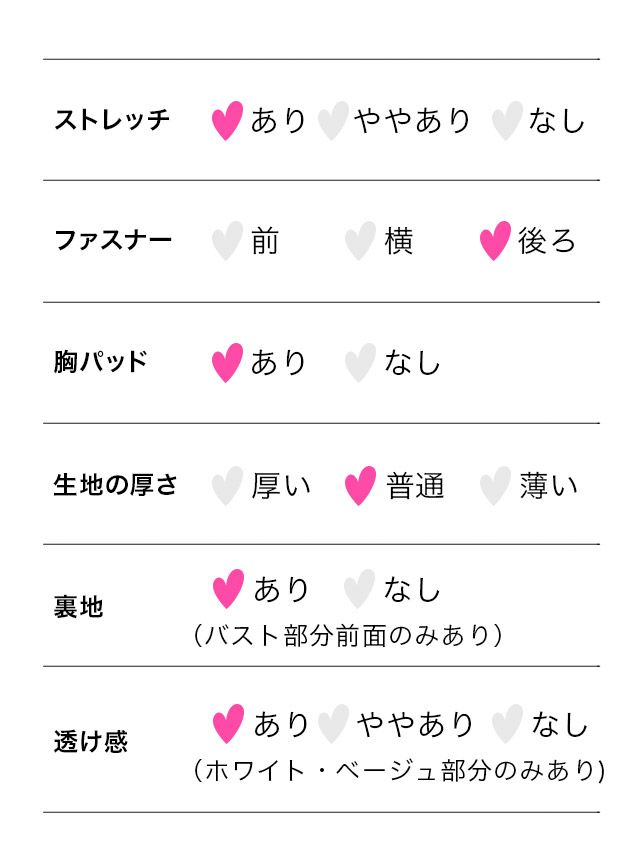Click the note バスト部分前面のみあり
The width and height of the screenshot is (640, 854).
(346, 635)
